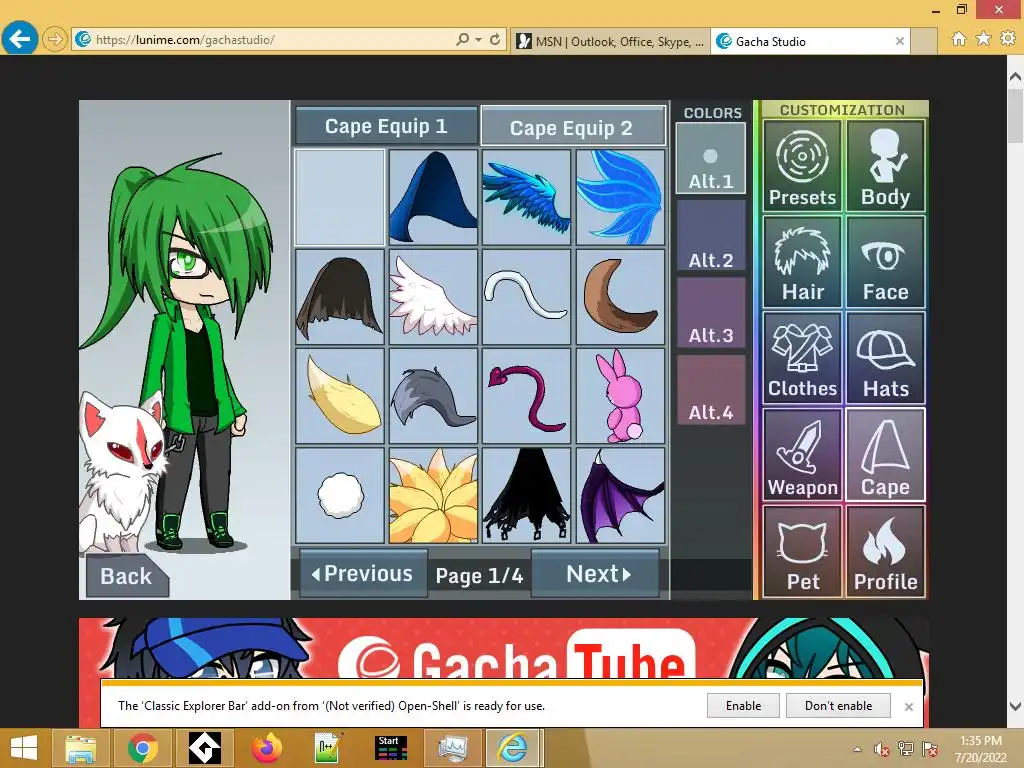
Task: Open the Body customization category
Action: coord(885,167)
